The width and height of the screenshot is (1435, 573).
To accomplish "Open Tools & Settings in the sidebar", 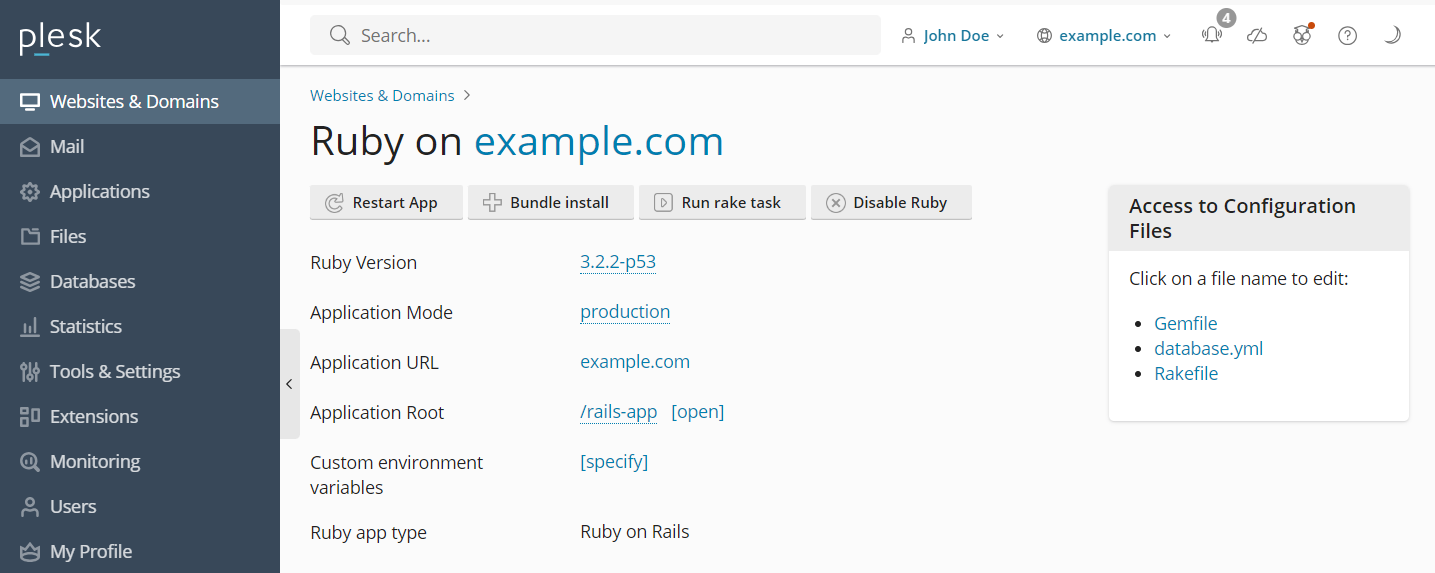I will click(115, 372).
